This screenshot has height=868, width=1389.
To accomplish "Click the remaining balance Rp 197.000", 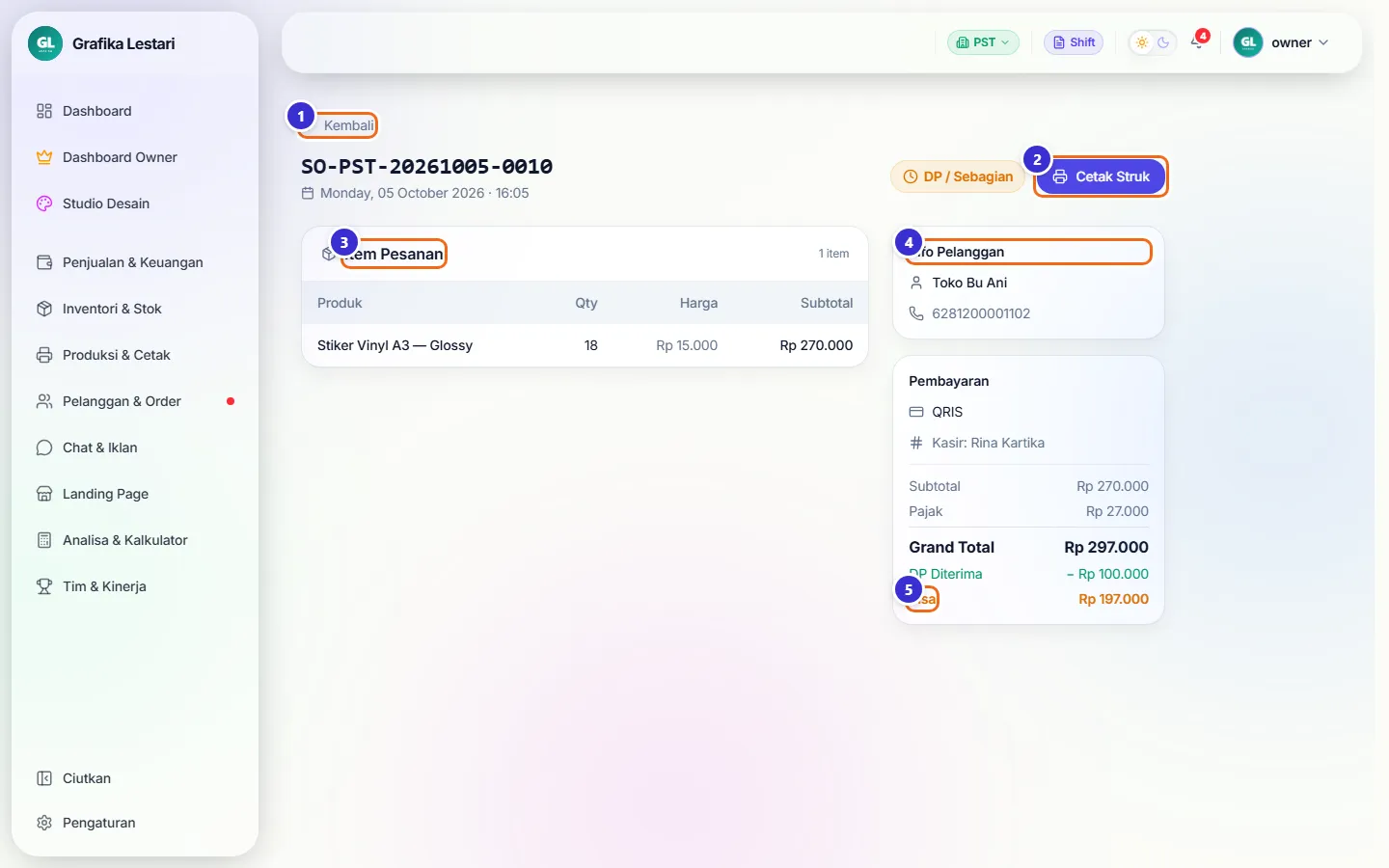I will coord(1113,599).
